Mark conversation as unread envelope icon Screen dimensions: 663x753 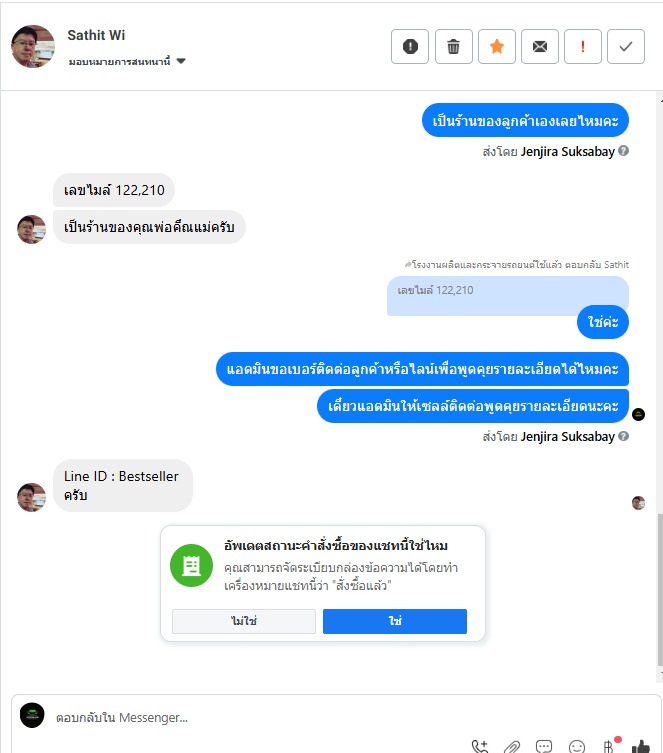click(x=540, y=47)
